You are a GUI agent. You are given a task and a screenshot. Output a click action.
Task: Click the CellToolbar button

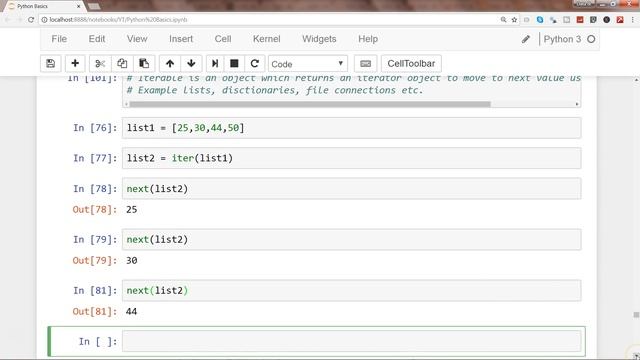coord(411,64)
